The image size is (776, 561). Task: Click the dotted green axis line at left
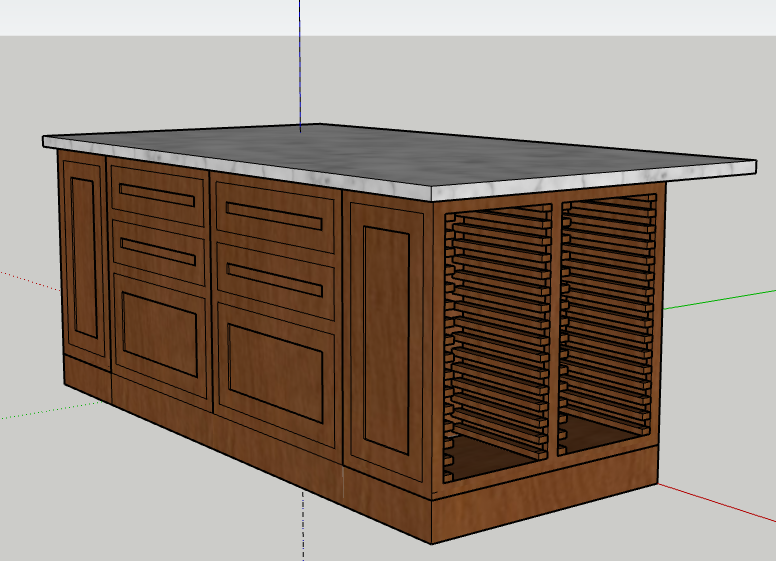coord(30,413)
